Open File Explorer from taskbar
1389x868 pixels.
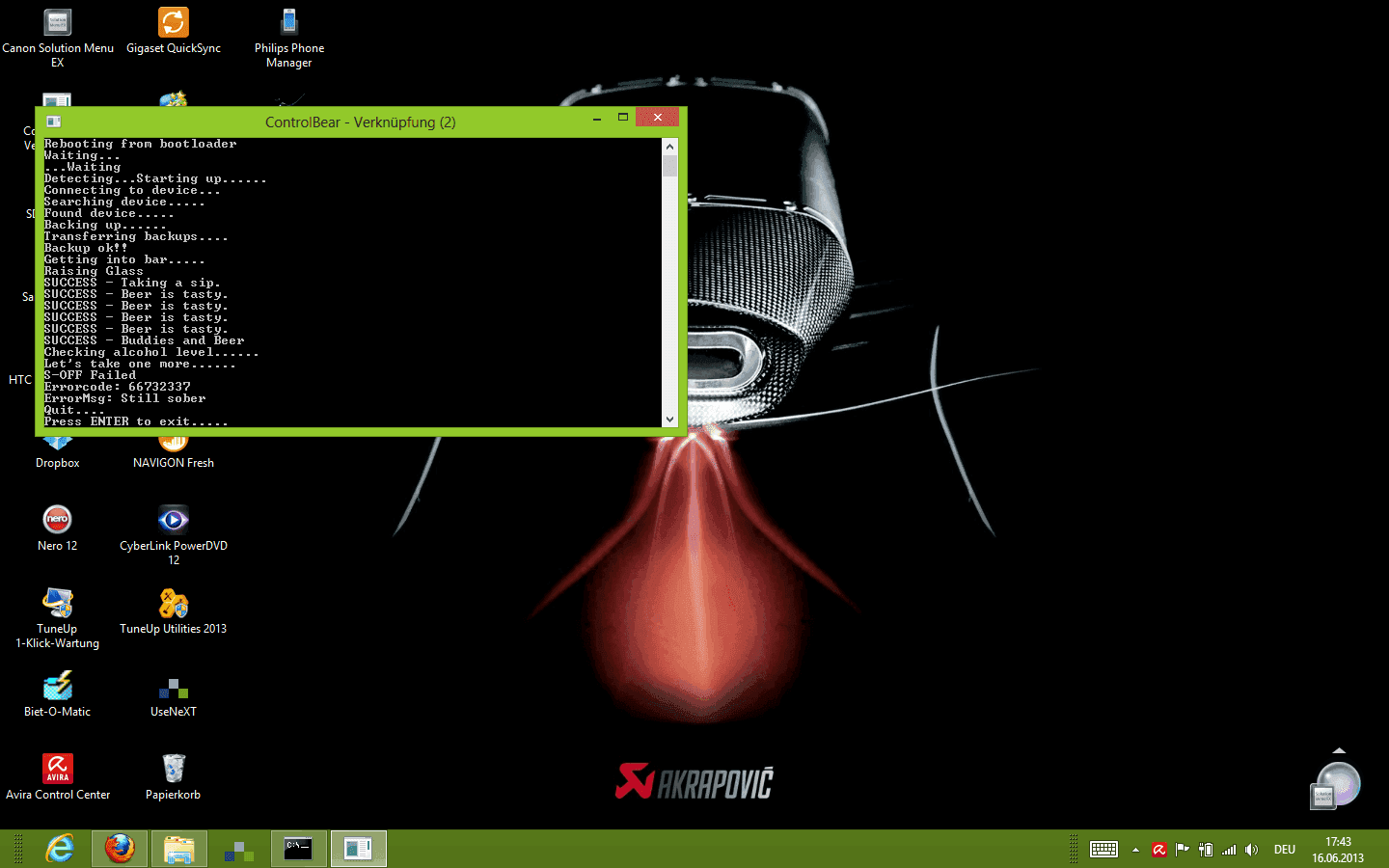(179, 849)
